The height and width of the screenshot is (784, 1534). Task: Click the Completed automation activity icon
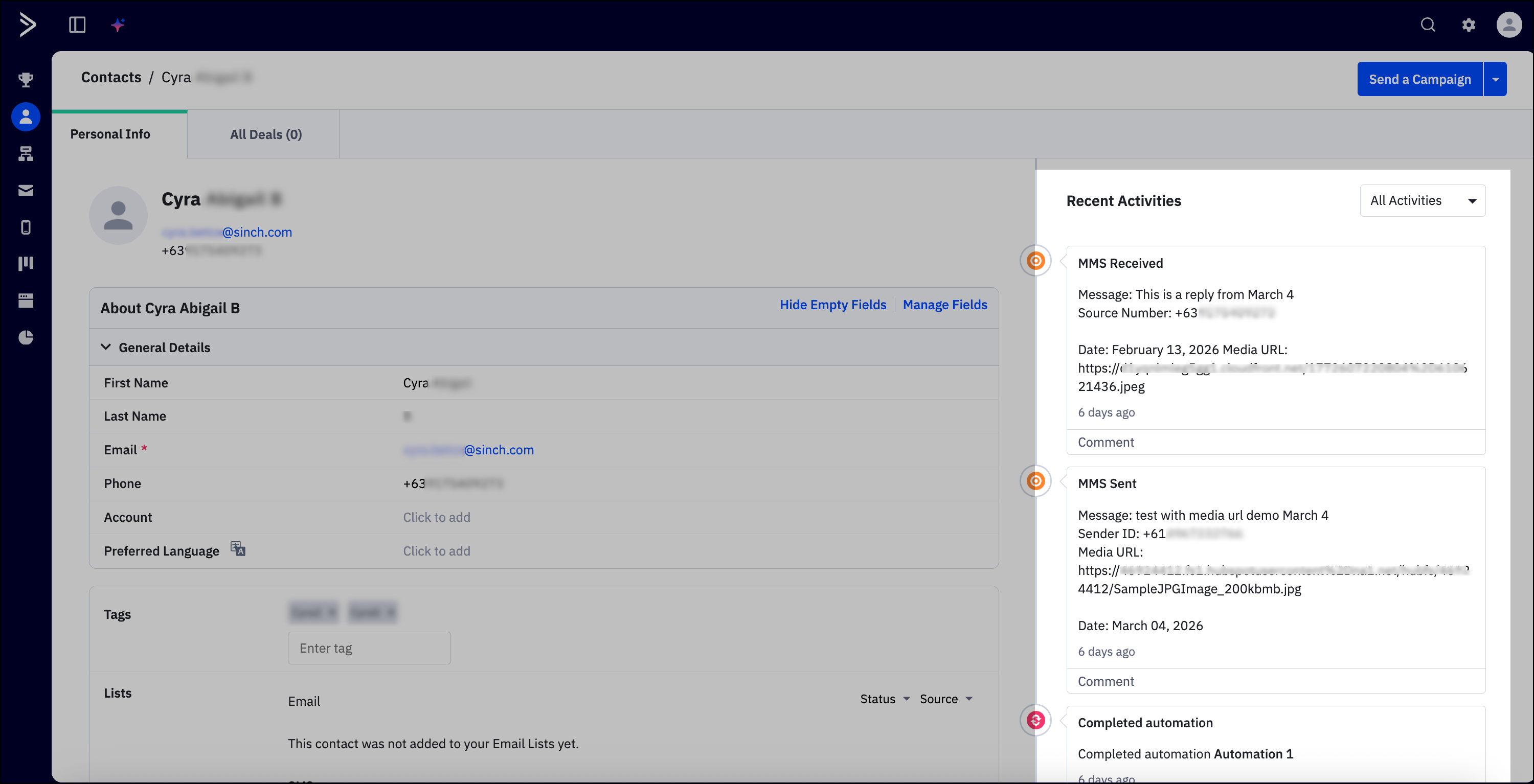point(1036,720)
